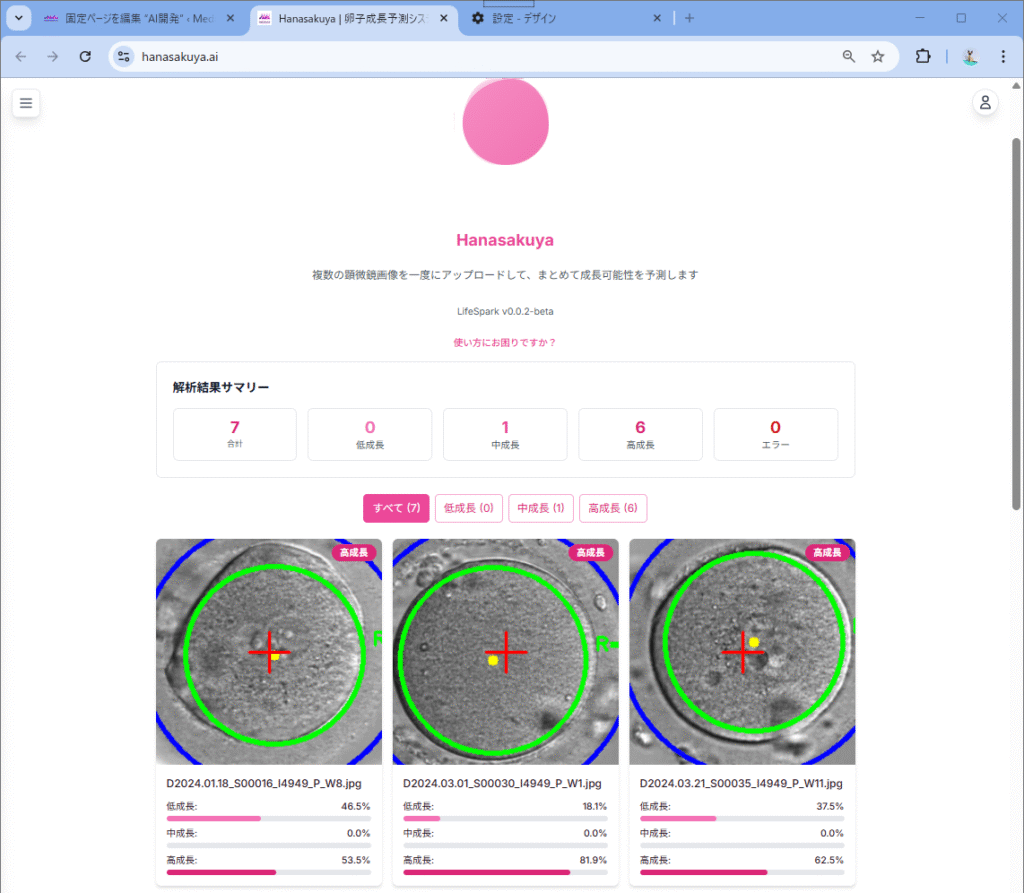Screen dimensions: 1024x893
Task: Open a new browser tab
Action: [689, 18]
